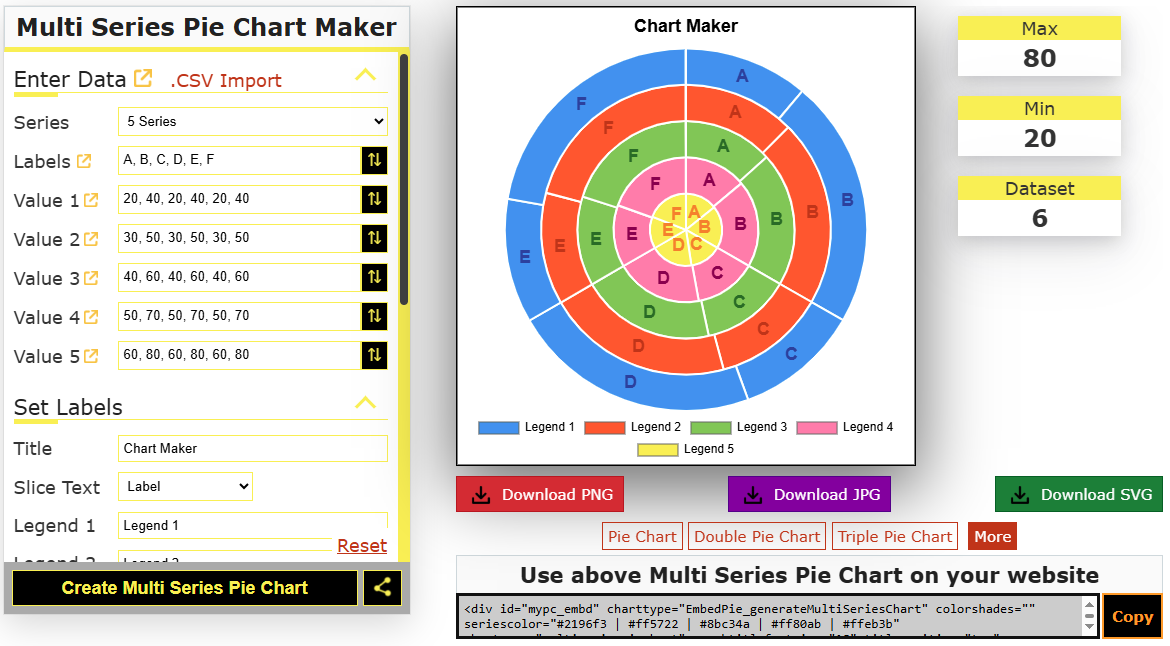
Task: Click the swap arrows icon beside Value 1
Action: [x=374, y=199]
